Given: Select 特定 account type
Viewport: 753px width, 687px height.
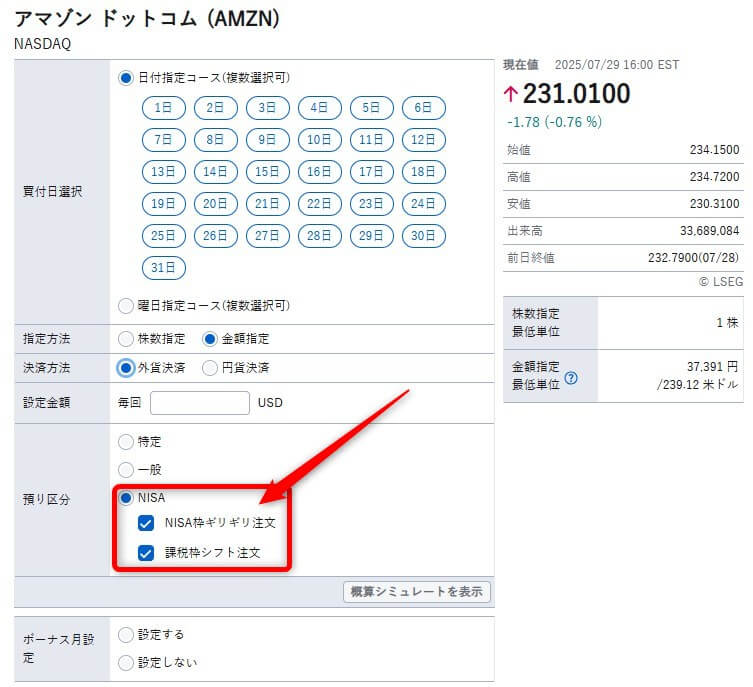Looking at the screenshot, I should [x=126, y=442].
